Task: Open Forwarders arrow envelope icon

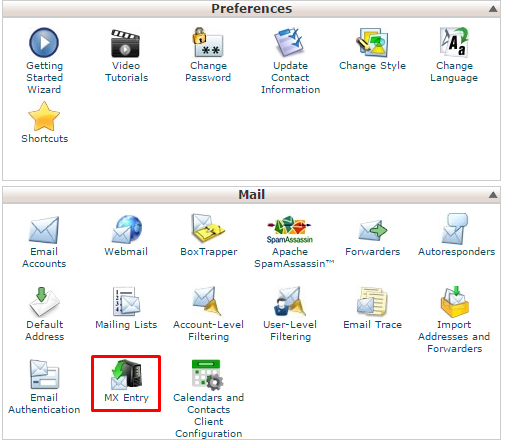Action: (x=373, y=230)
